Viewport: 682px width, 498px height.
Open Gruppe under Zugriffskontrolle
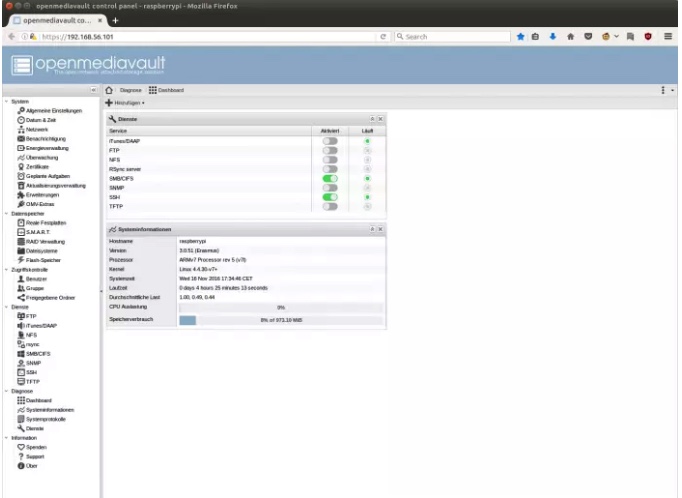[30, 288]
